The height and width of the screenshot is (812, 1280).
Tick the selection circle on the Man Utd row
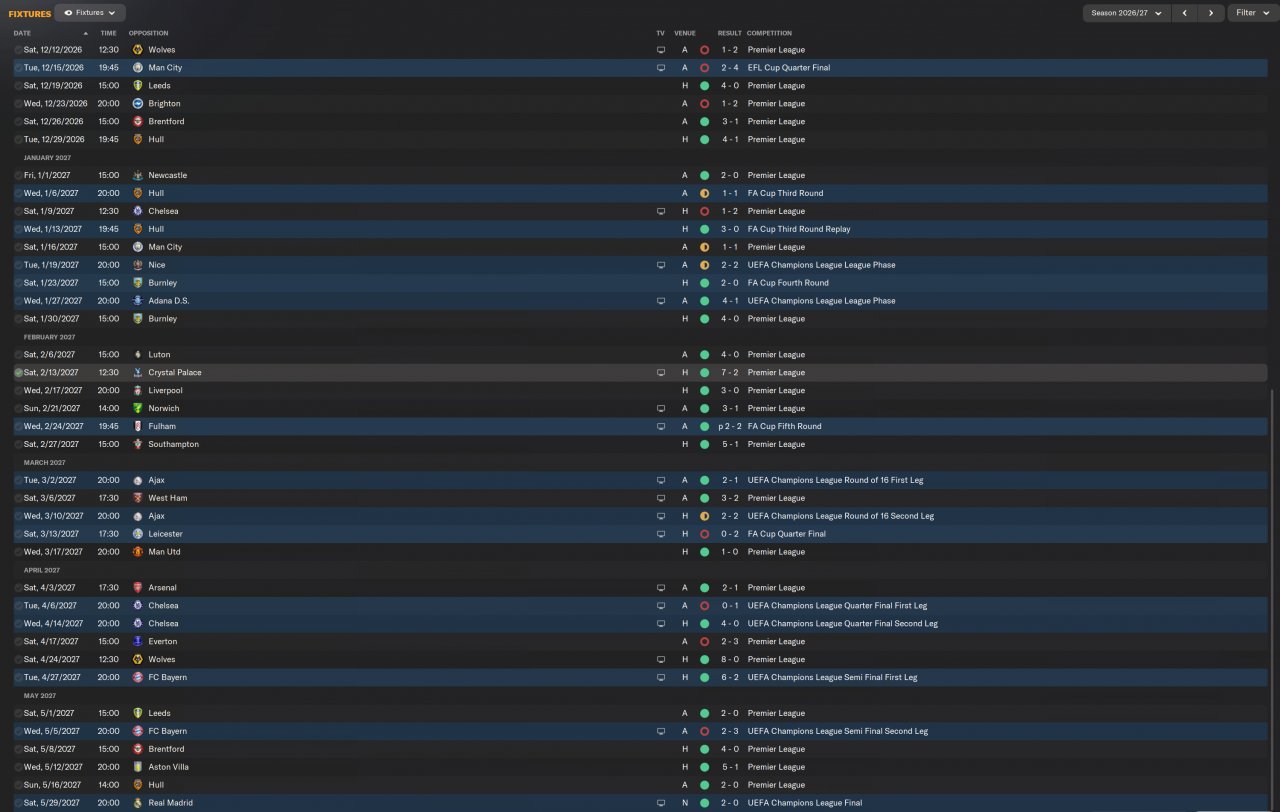18,552
